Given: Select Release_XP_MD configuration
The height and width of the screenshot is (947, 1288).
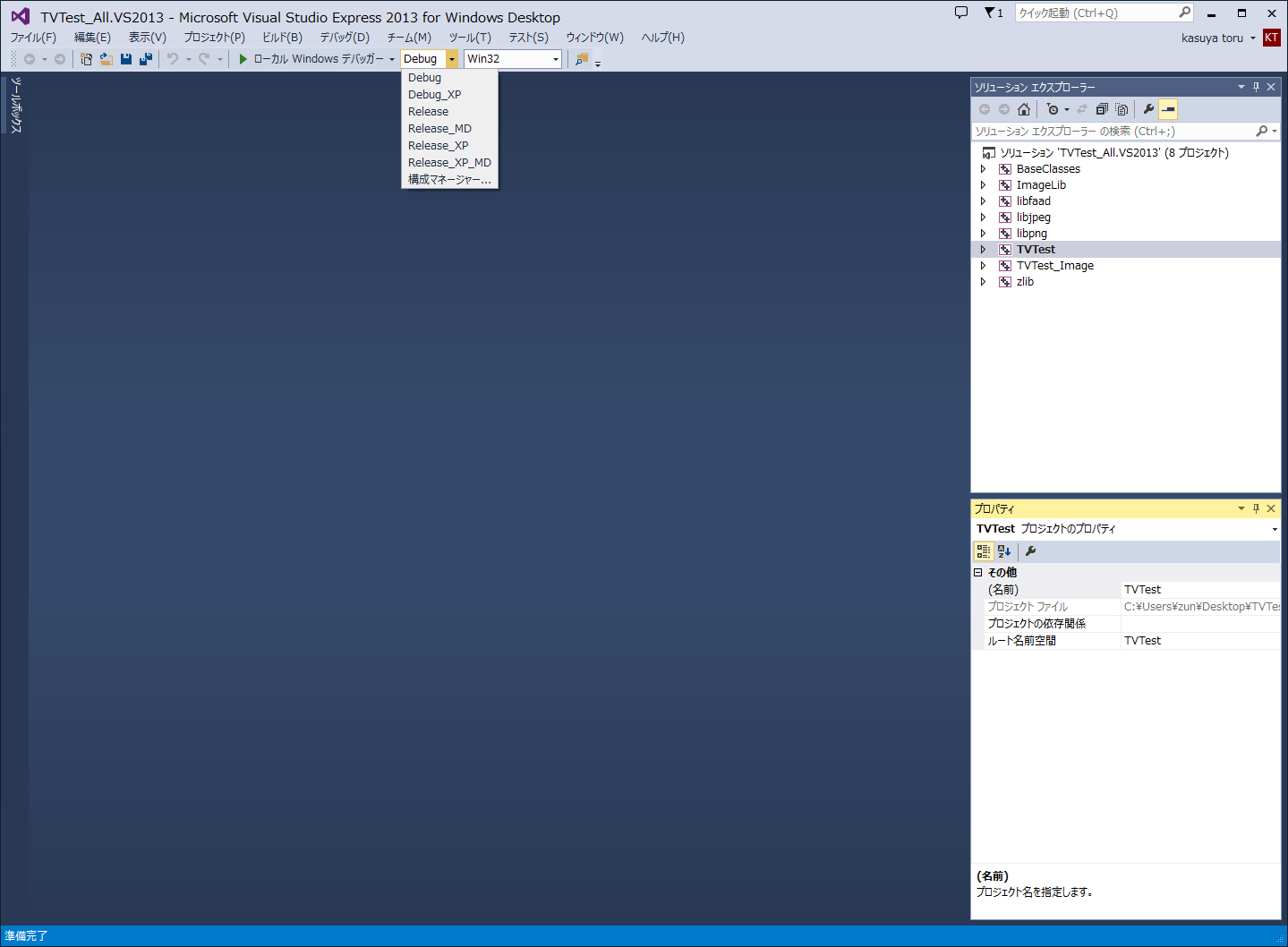Looking at the screenshot, I should [x=449, y=163].
